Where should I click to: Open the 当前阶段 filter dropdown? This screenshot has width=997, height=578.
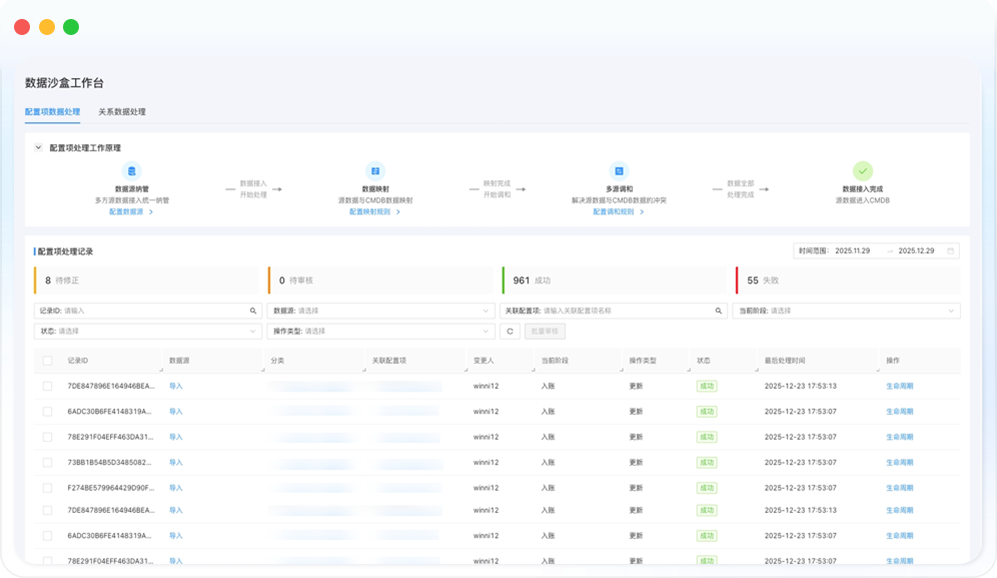tap(846, 311)
